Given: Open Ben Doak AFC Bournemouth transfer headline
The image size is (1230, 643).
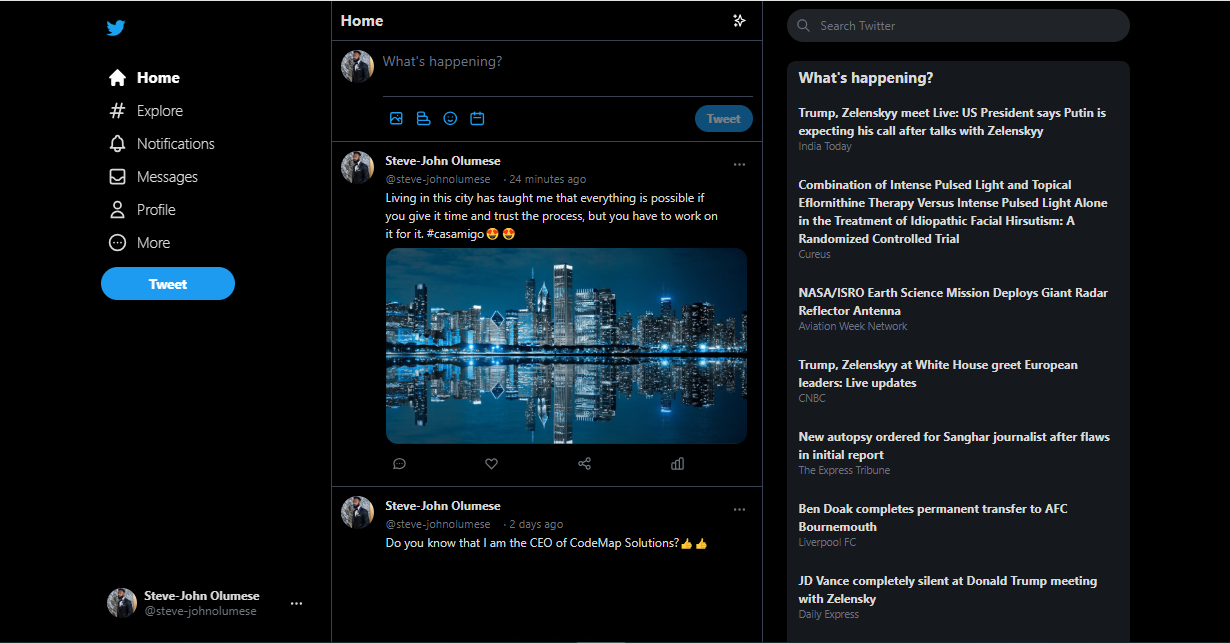Looking at the screenshot, I should tap(933, 518).
